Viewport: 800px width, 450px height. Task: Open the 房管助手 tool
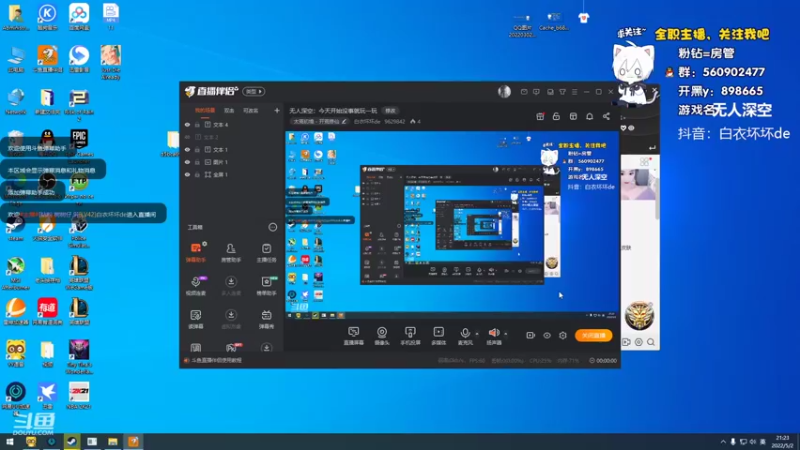coord(231,253)
